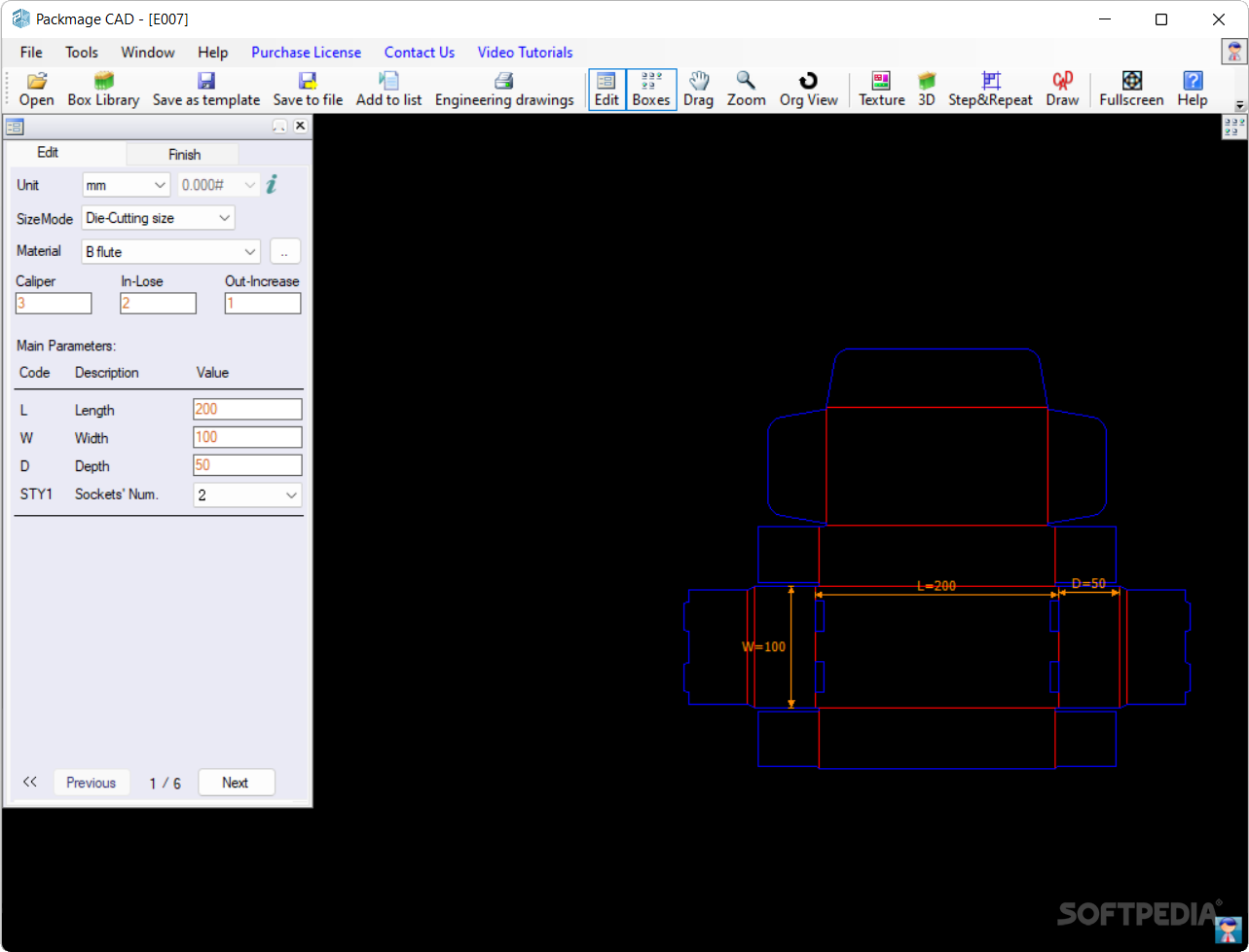Click the user avatar icon at top right
The width and height of the screenshot is (1249, 952).
point(1234,52)
